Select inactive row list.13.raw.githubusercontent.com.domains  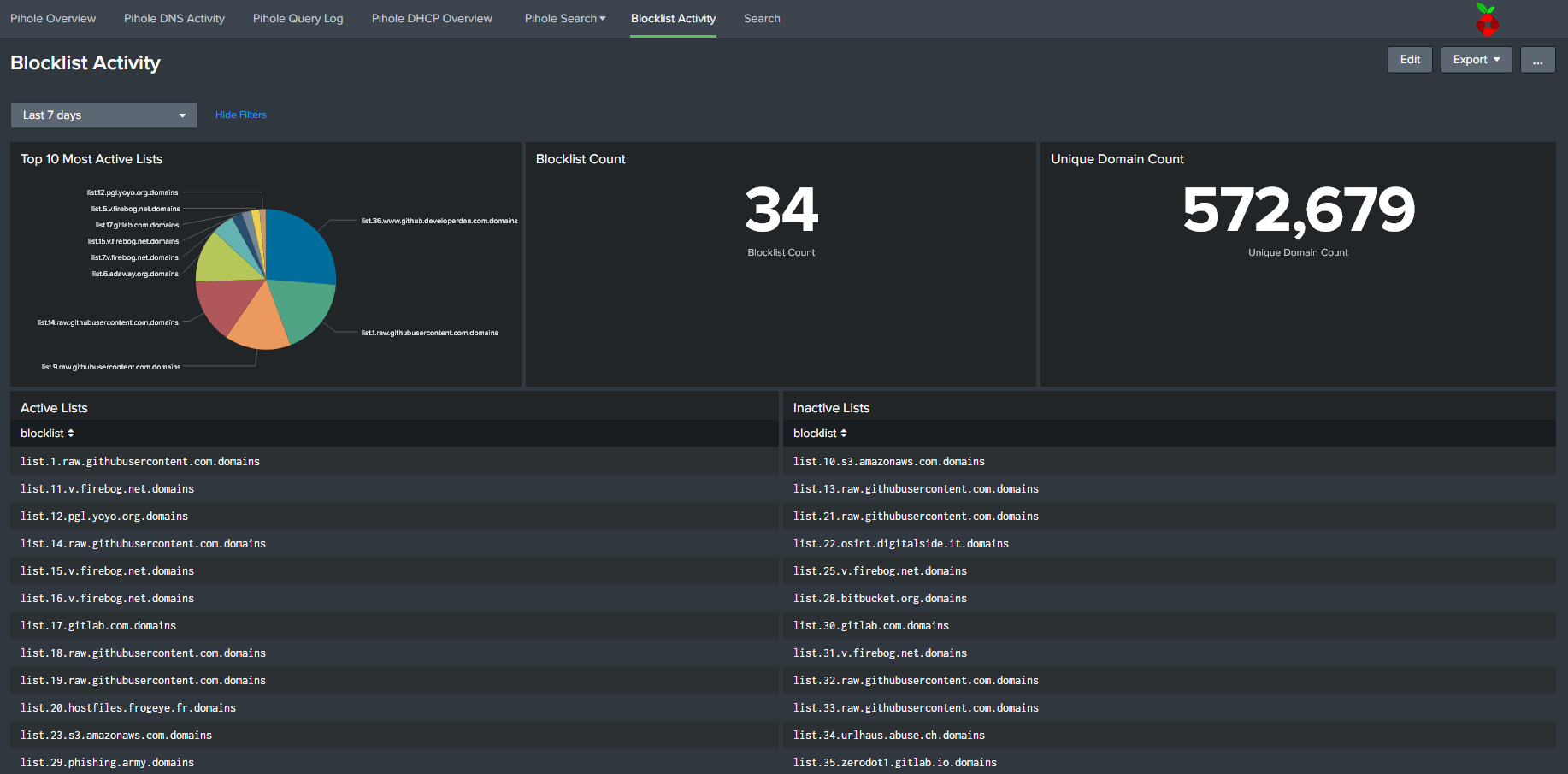1170,488
